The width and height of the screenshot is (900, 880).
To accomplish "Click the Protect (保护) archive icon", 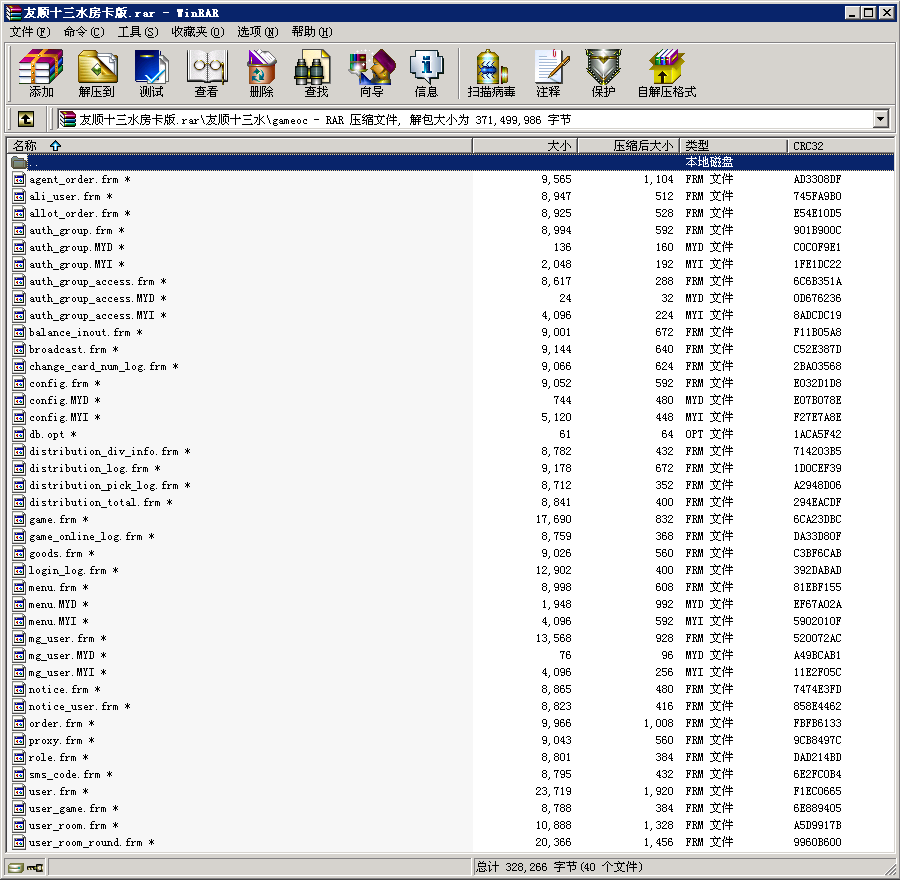I will (x=603, y=73).
